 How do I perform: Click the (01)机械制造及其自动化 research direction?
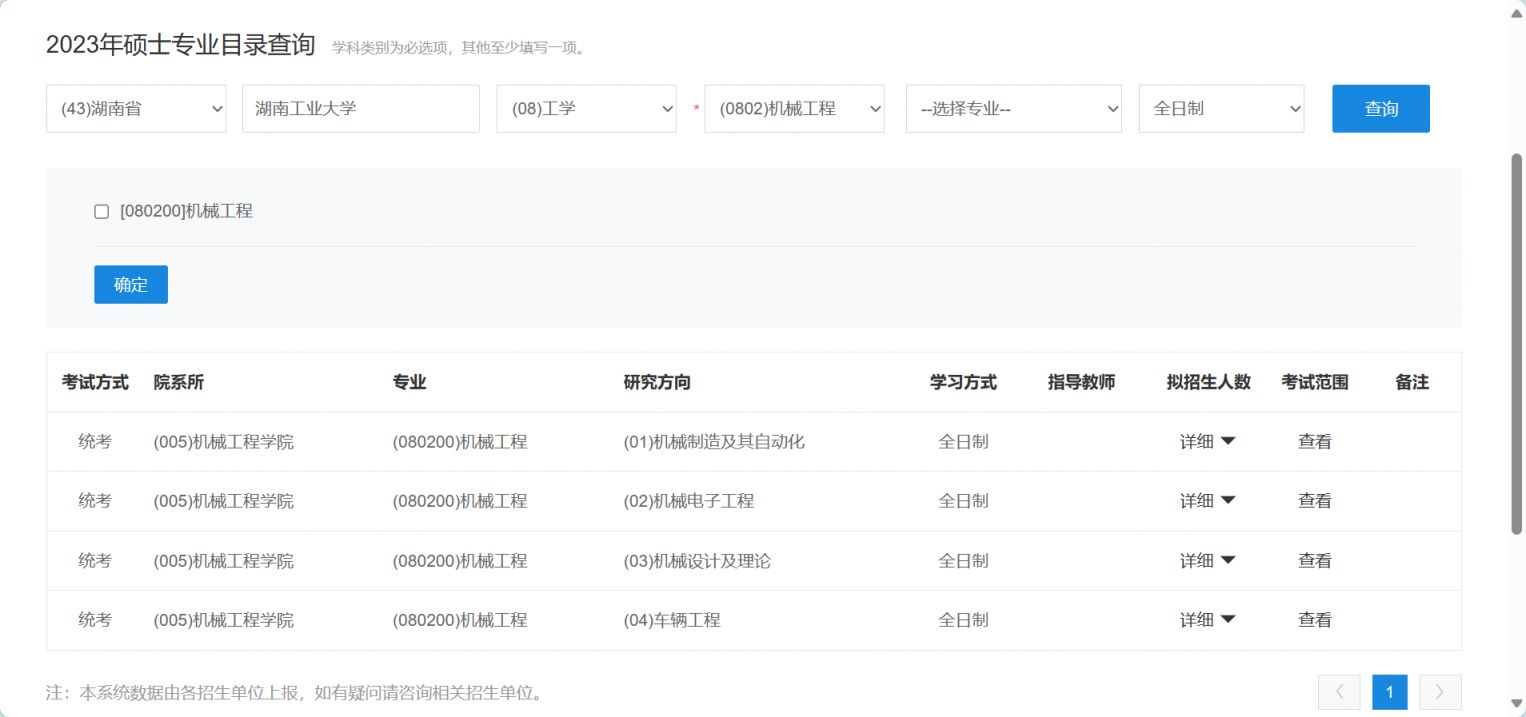[x=714, y=441]
